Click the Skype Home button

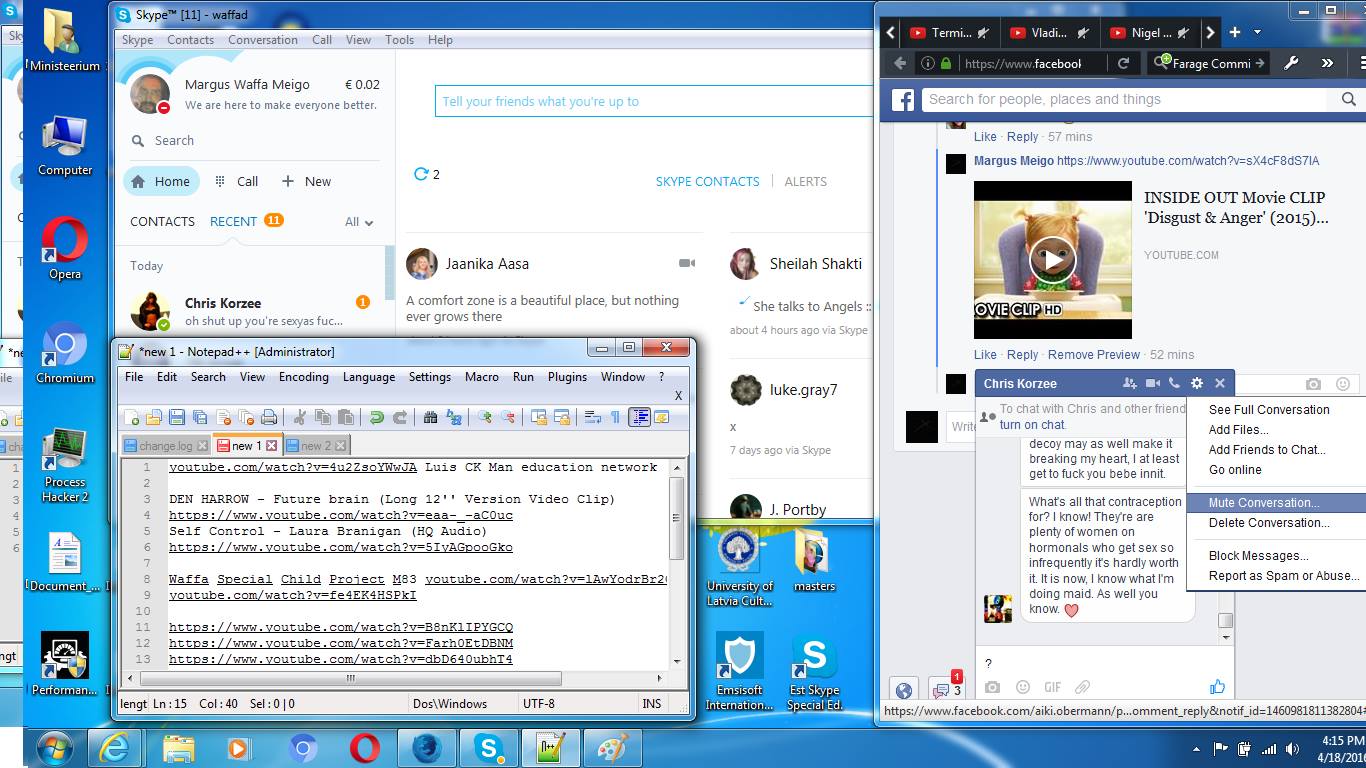tap(161, 181)
